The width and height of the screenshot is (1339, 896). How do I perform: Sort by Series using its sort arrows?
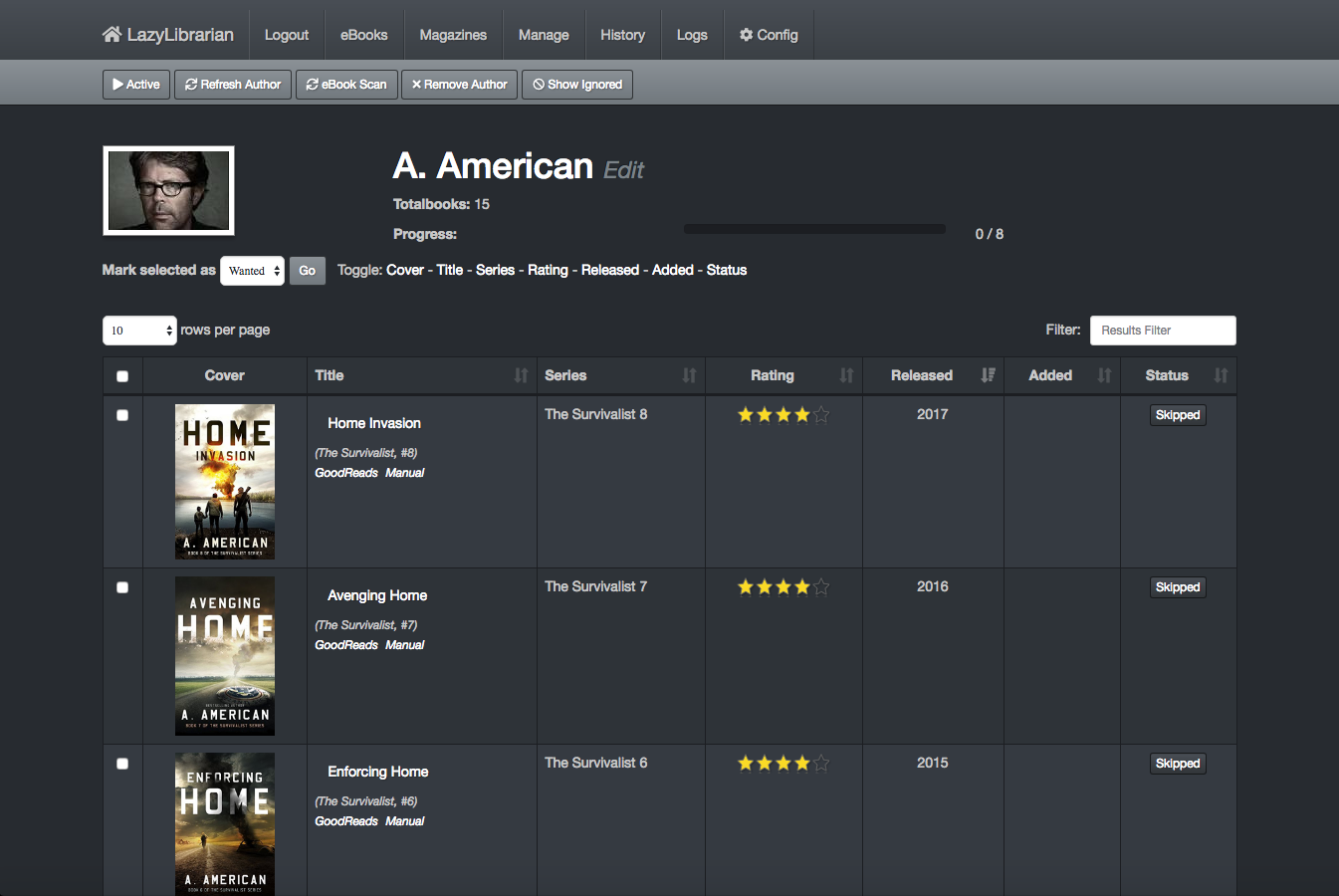coord(689,375)
